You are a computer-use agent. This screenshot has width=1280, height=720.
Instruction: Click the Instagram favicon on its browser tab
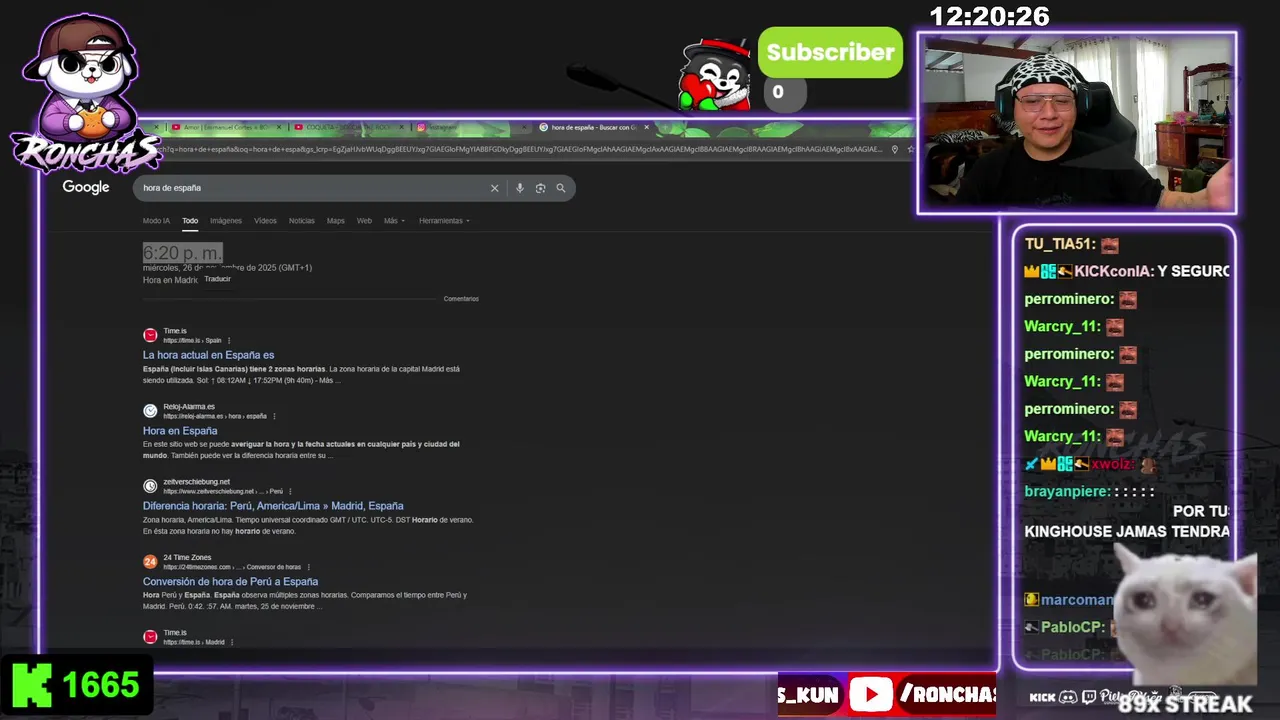tap(421, 127)
